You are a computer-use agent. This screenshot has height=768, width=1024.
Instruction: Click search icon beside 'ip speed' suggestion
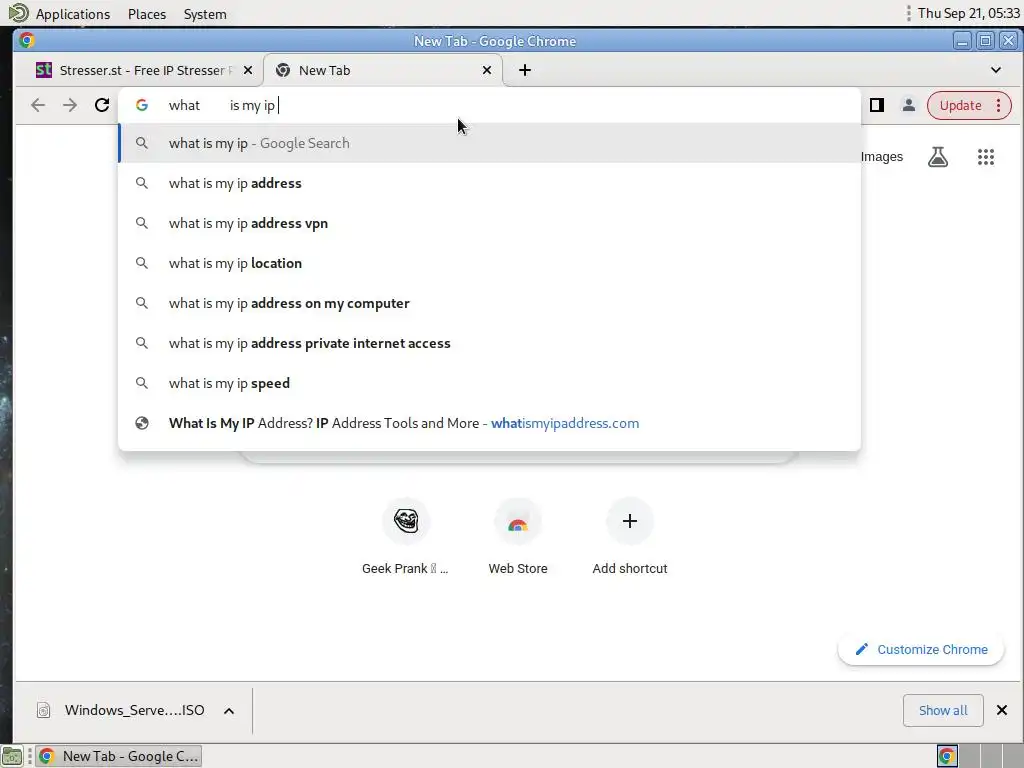click(142, 383)
